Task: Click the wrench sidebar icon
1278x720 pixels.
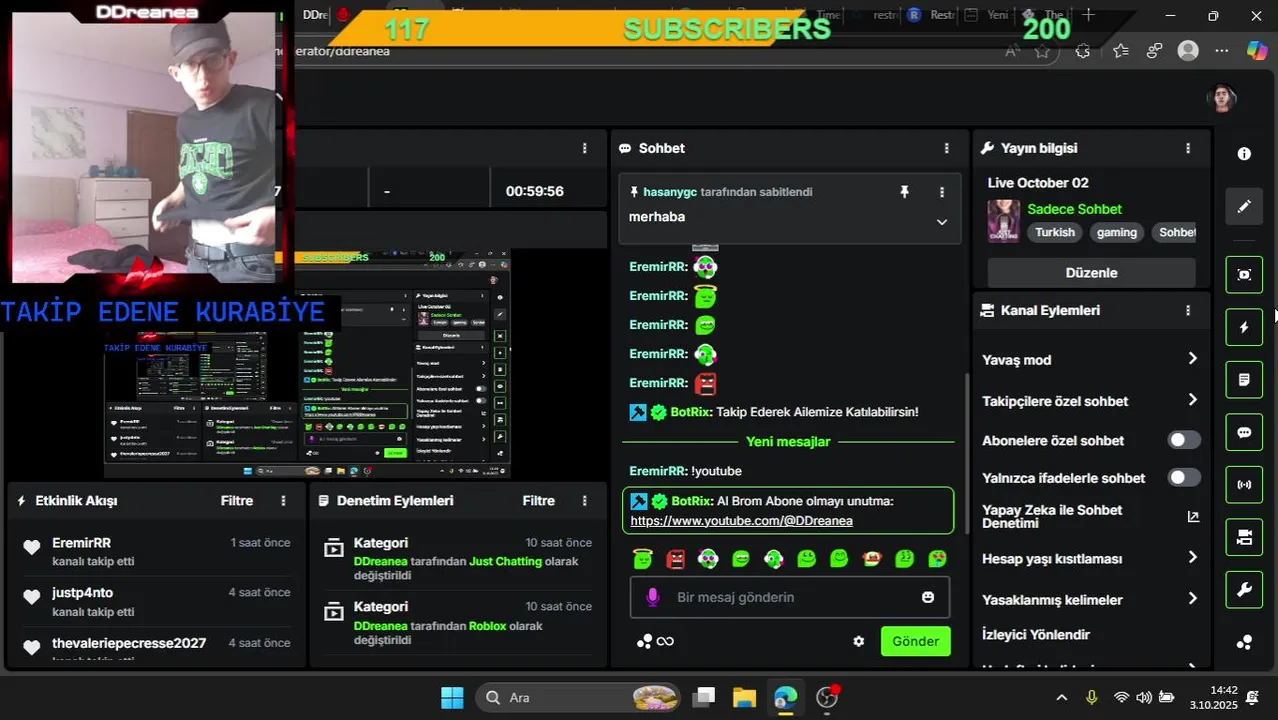Action: (x=1244, y=590)
